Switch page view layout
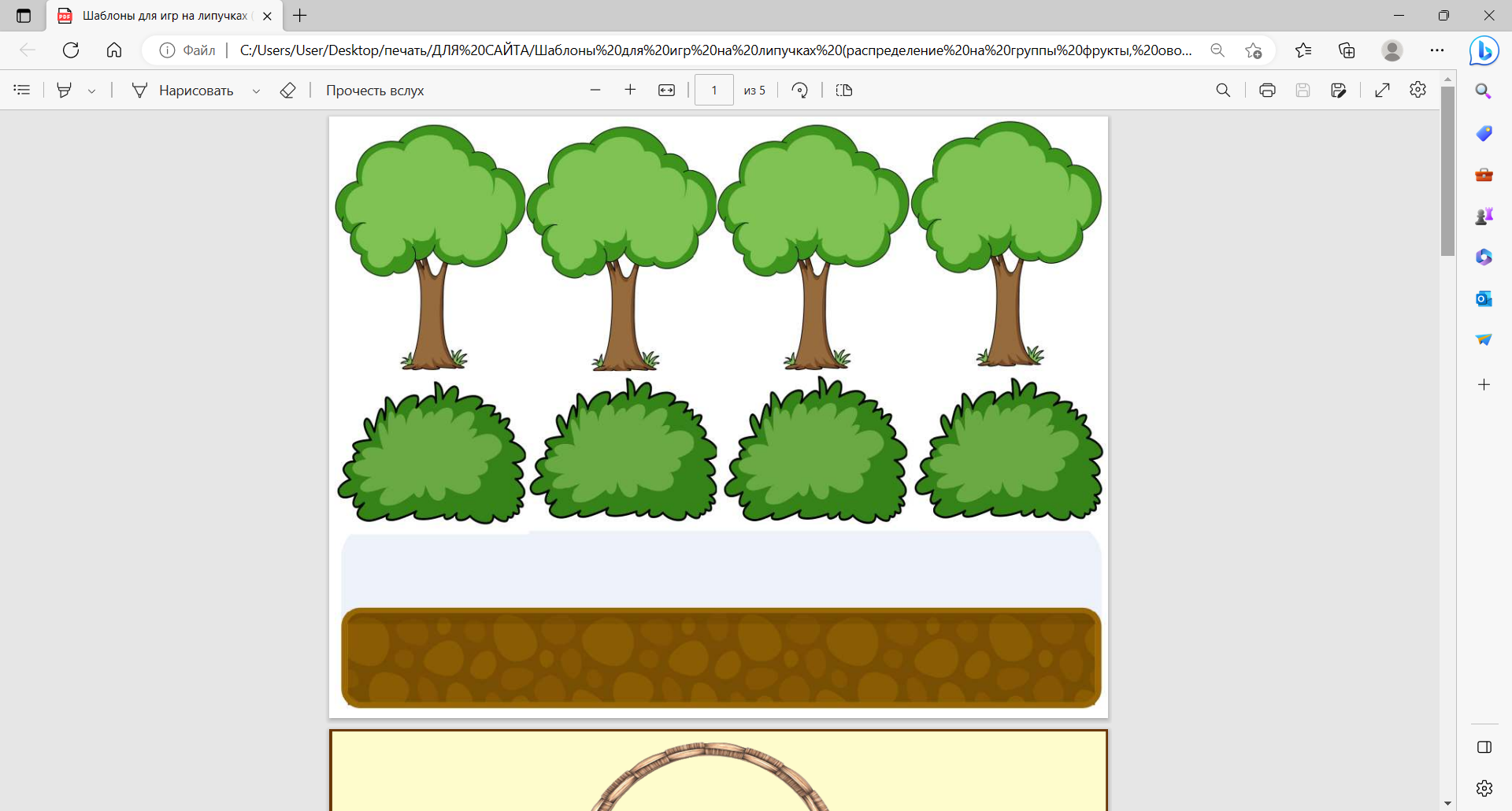Viewport: 1512px width, 811px height. 843,91
